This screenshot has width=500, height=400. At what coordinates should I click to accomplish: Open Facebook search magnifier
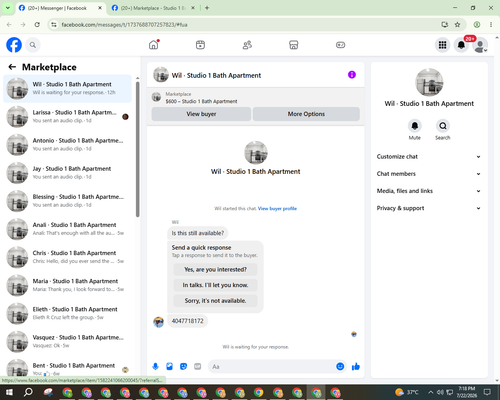[33, 45]
